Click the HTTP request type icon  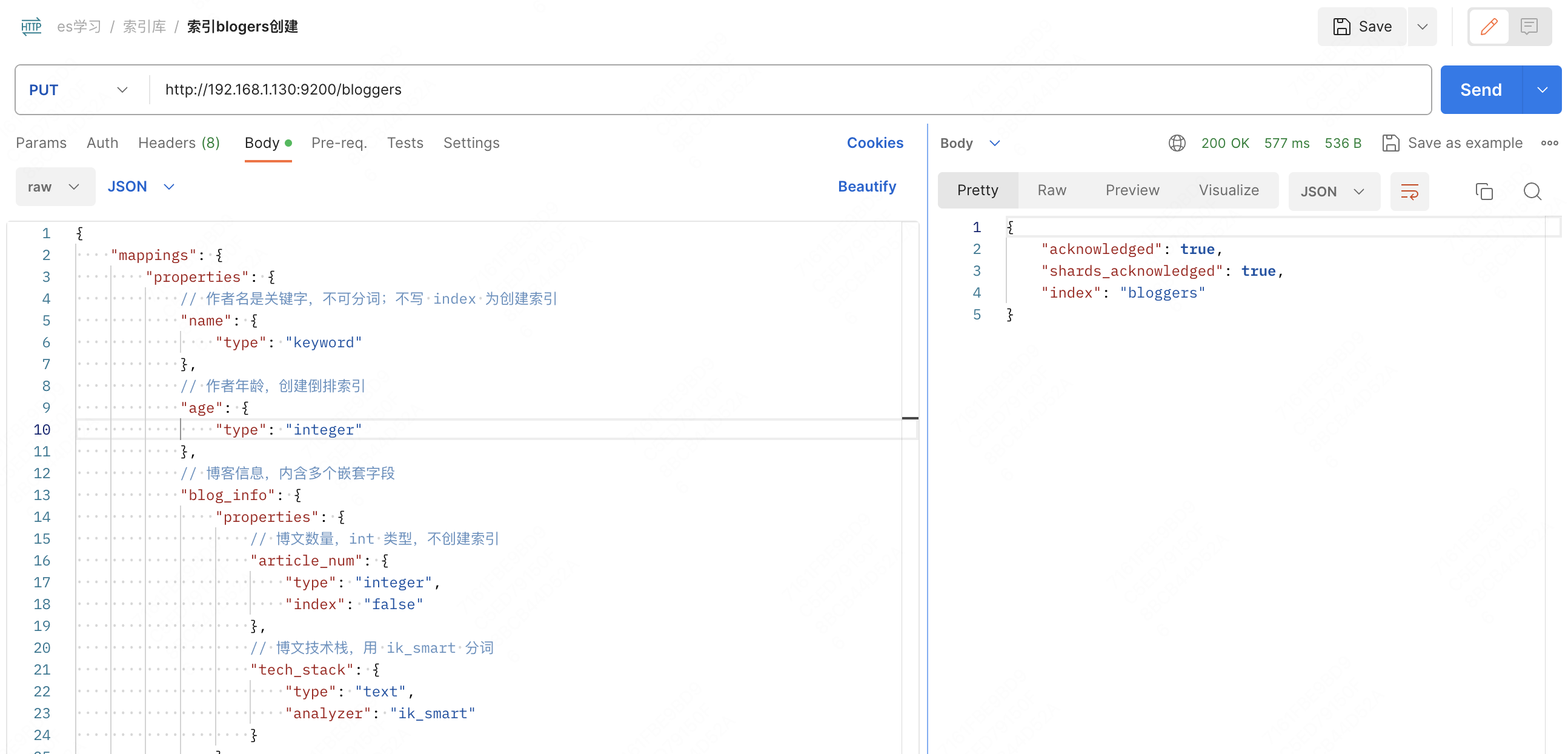[31, 27]
